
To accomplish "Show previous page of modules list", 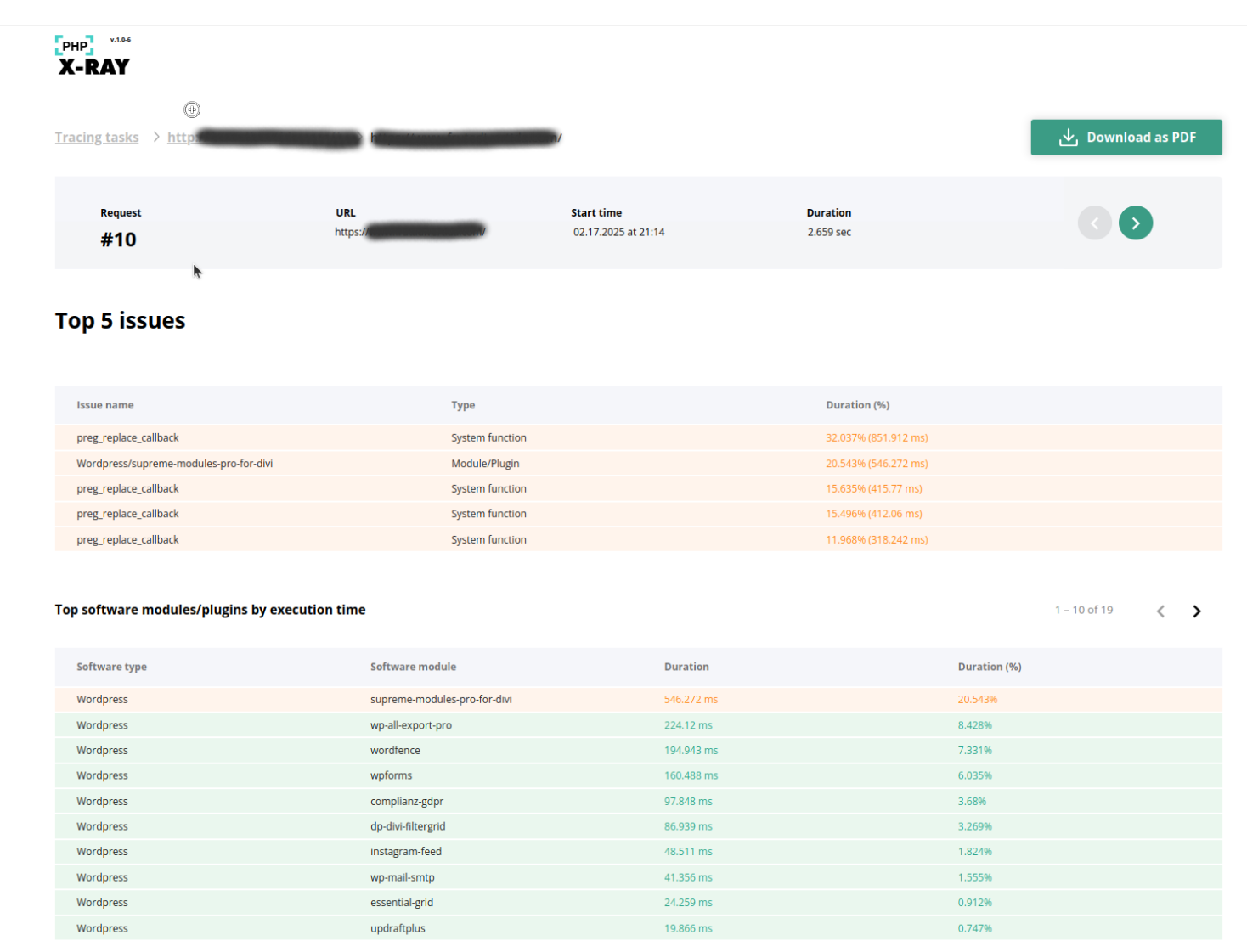I will point(1160,611).
